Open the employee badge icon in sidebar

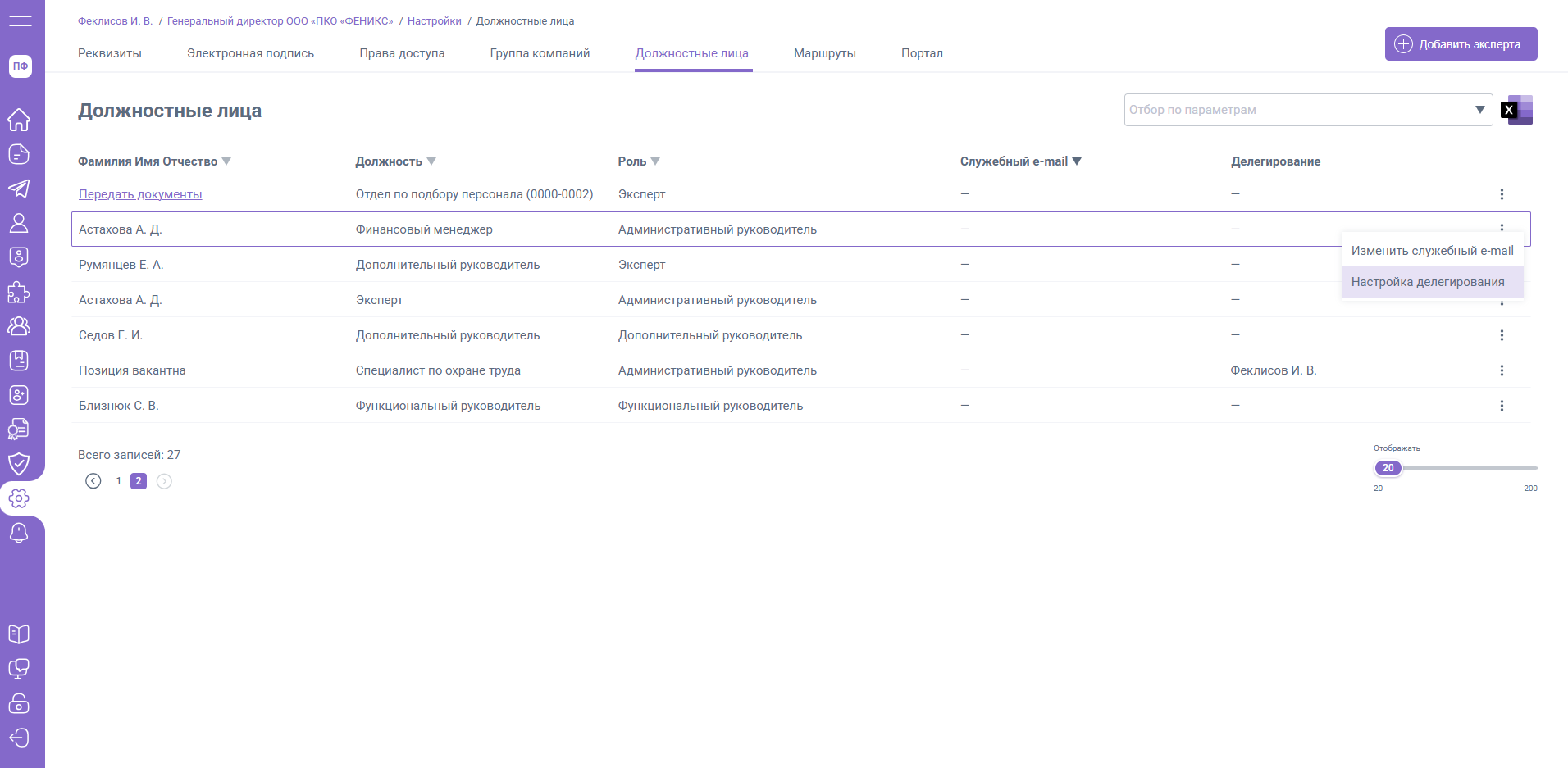pyautogui.click(x=19, y=257)
